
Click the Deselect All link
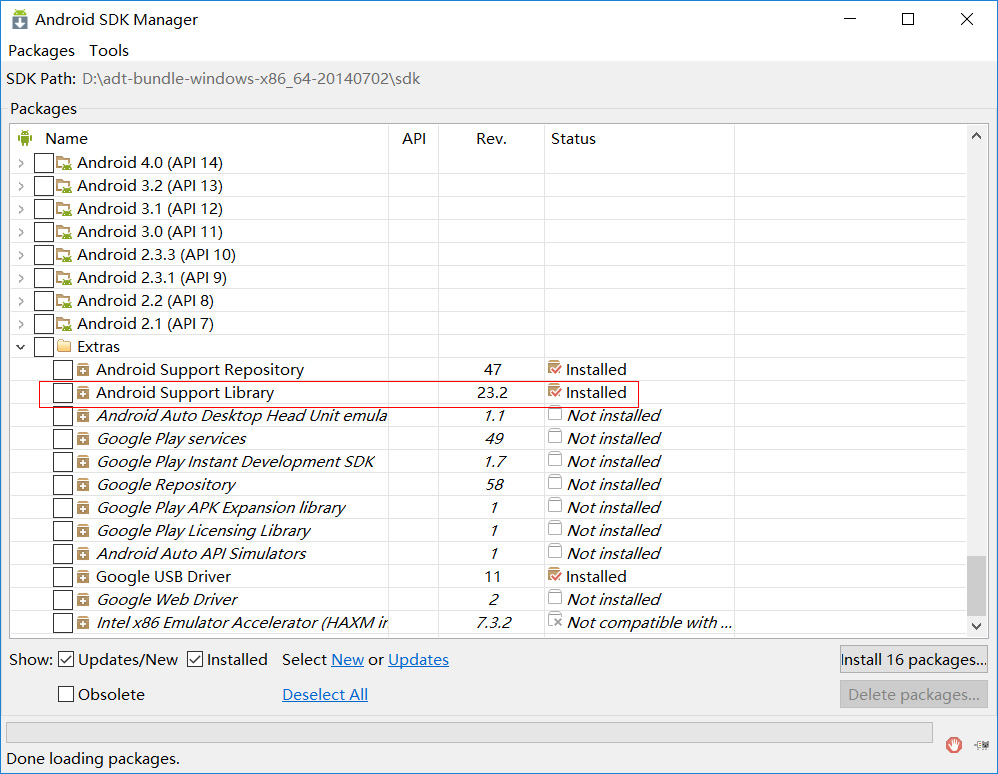(x=325, y=694)
